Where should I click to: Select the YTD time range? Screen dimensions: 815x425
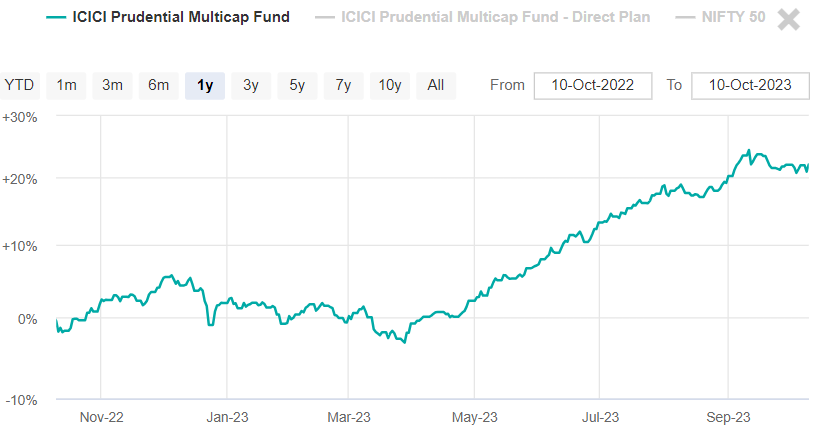[x=19, y=85]
